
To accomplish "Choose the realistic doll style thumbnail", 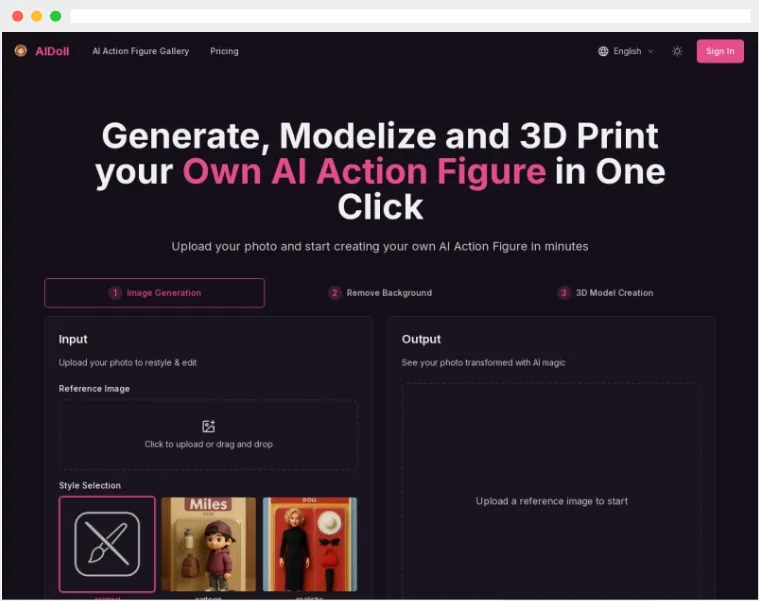I will (x=310, y=544).
